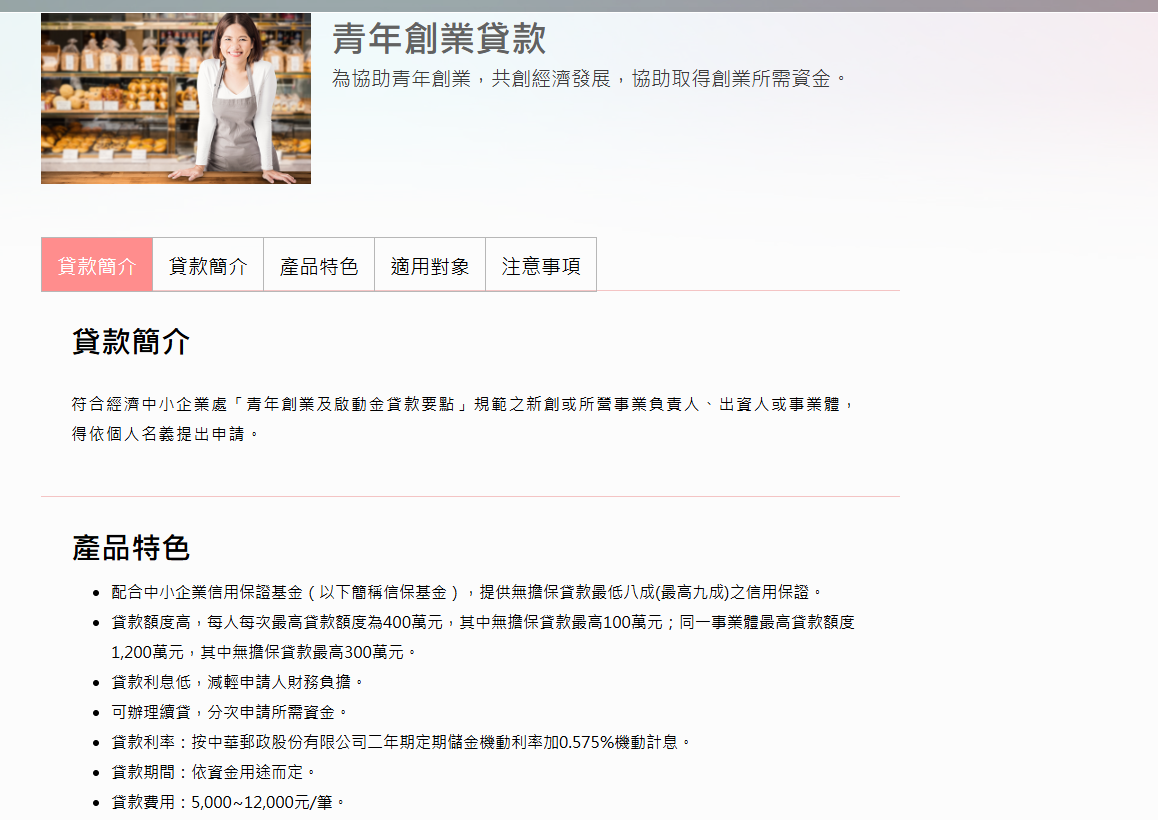The image size is (1158, 820).
Task: Switch to the 產品特色 tab
Action: click(x=319, y=264)
